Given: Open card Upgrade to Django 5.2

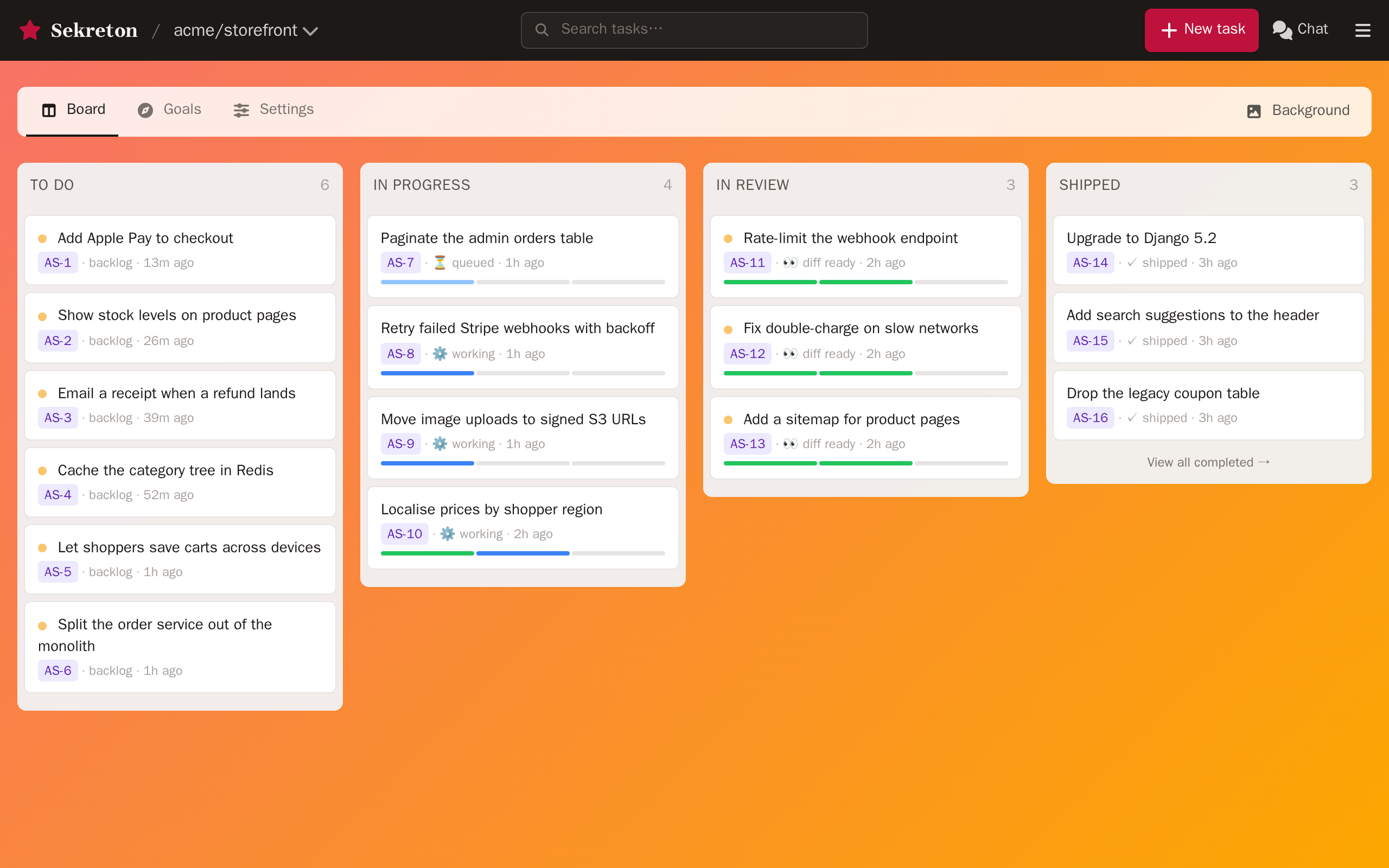Looking at the screenshot, I should [x=1208, y=250].
